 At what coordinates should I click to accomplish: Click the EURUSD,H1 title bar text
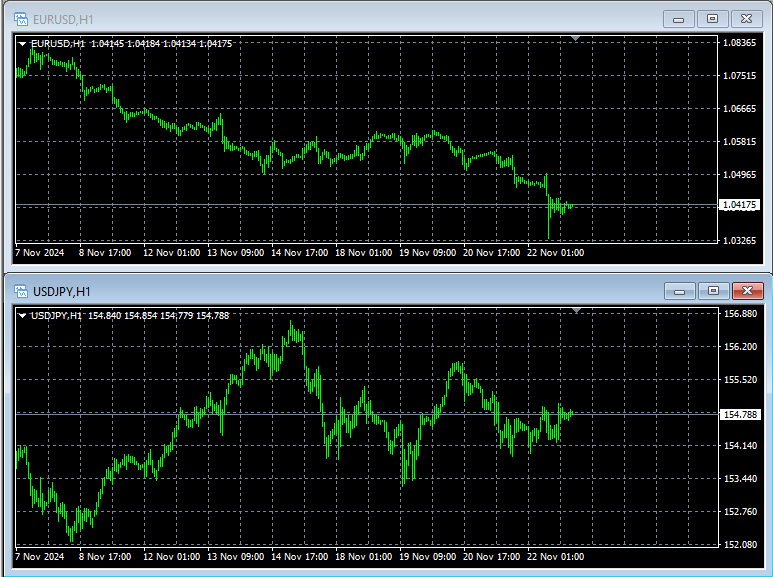[63, 20]
